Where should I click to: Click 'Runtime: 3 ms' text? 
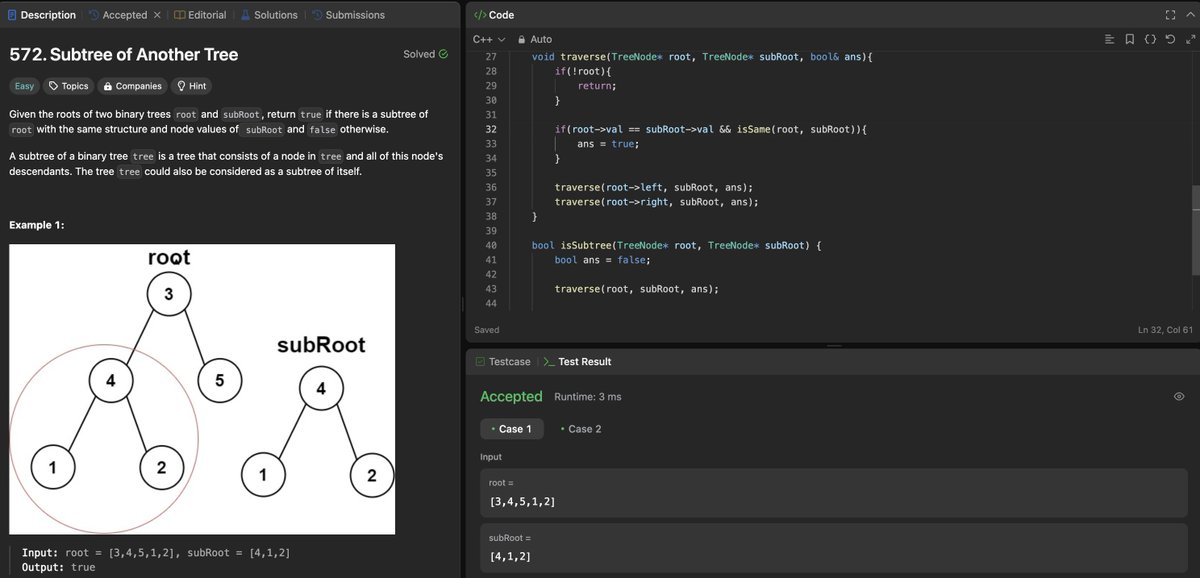[x=588, y=397]
